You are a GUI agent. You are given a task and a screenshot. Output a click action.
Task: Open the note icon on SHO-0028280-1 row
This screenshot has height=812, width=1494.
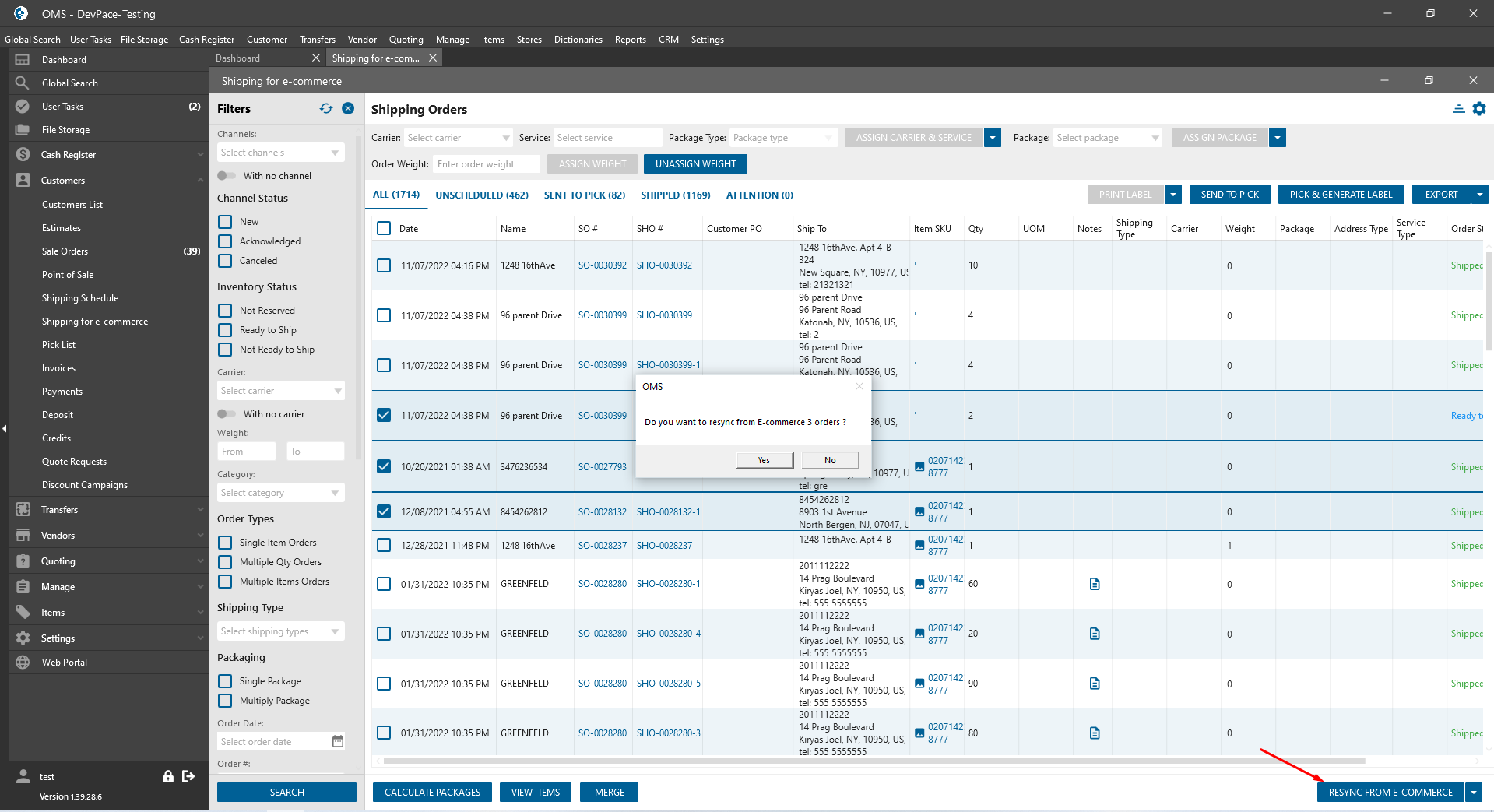click(x=1095, y=584)
